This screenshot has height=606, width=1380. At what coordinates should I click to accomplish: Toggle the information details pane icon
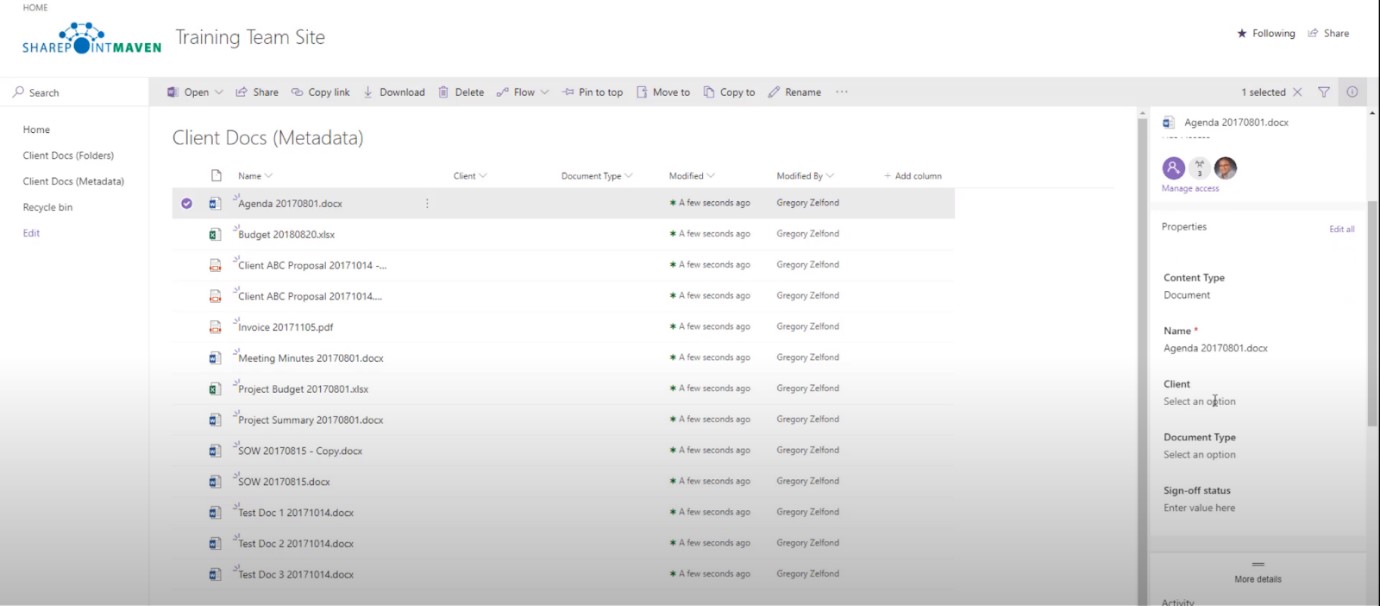coord(1352,92)
